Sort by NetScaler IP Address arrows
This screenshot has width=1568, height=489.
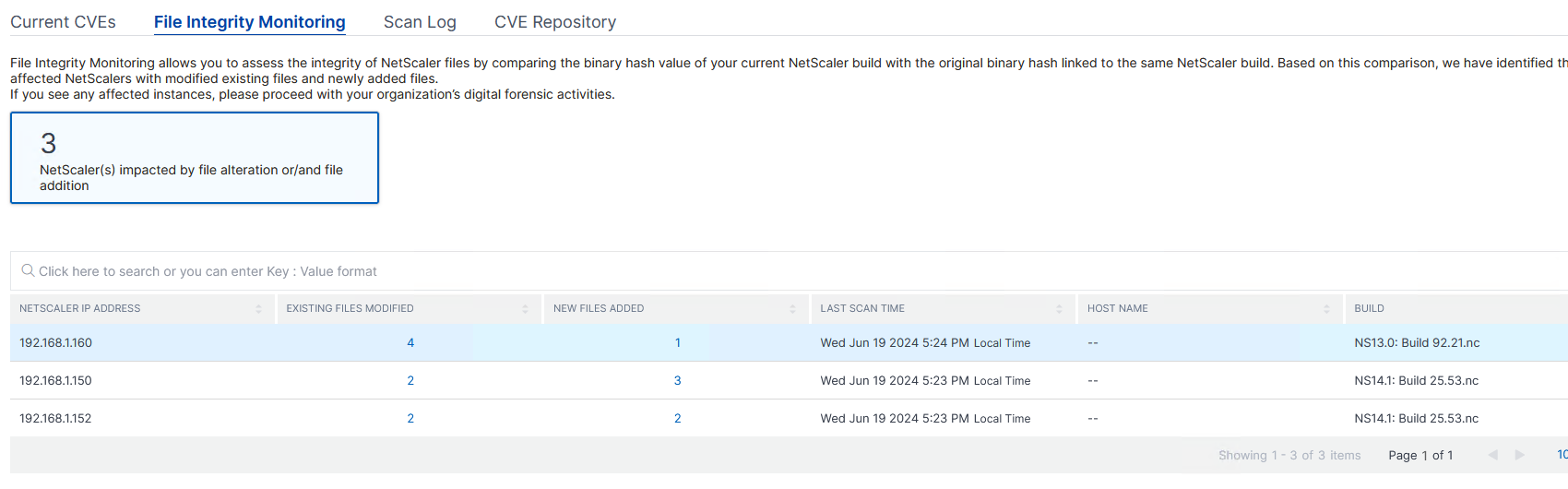tap(258, 309)
